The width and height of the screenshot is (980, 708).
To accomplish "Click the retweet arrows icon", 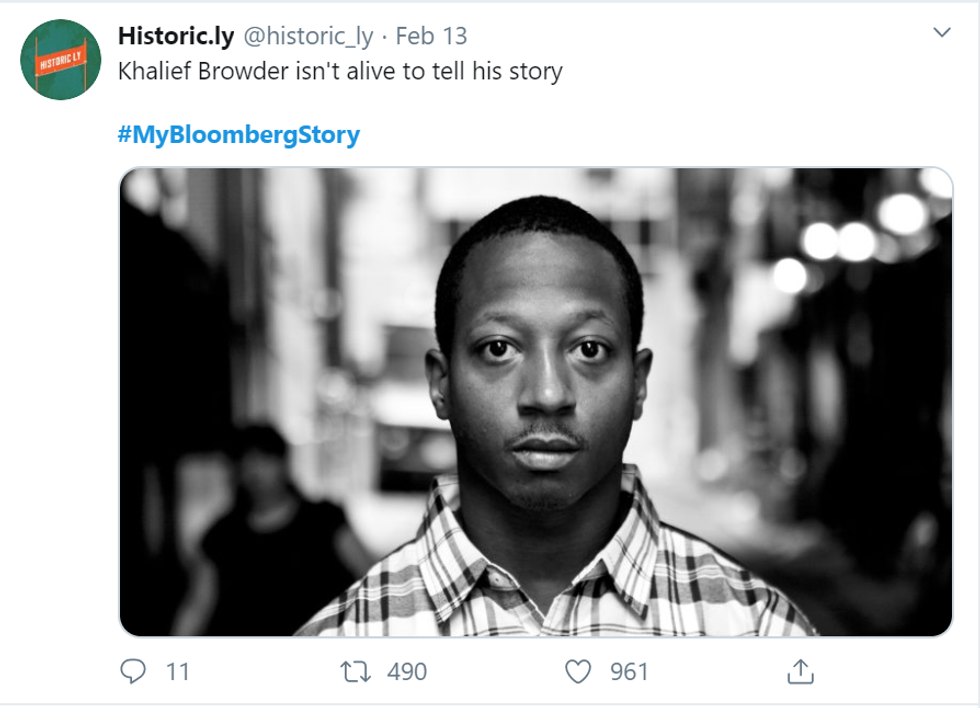I will 356,671.
